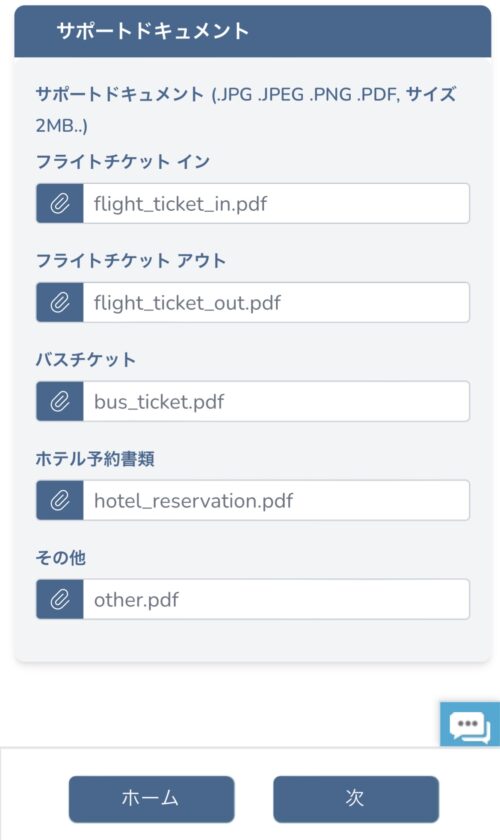Image resolution: width=500 pixels, height=840 pixels.
Task: Click the paperclip icon for フライトチケット イン
Action: 59,204
